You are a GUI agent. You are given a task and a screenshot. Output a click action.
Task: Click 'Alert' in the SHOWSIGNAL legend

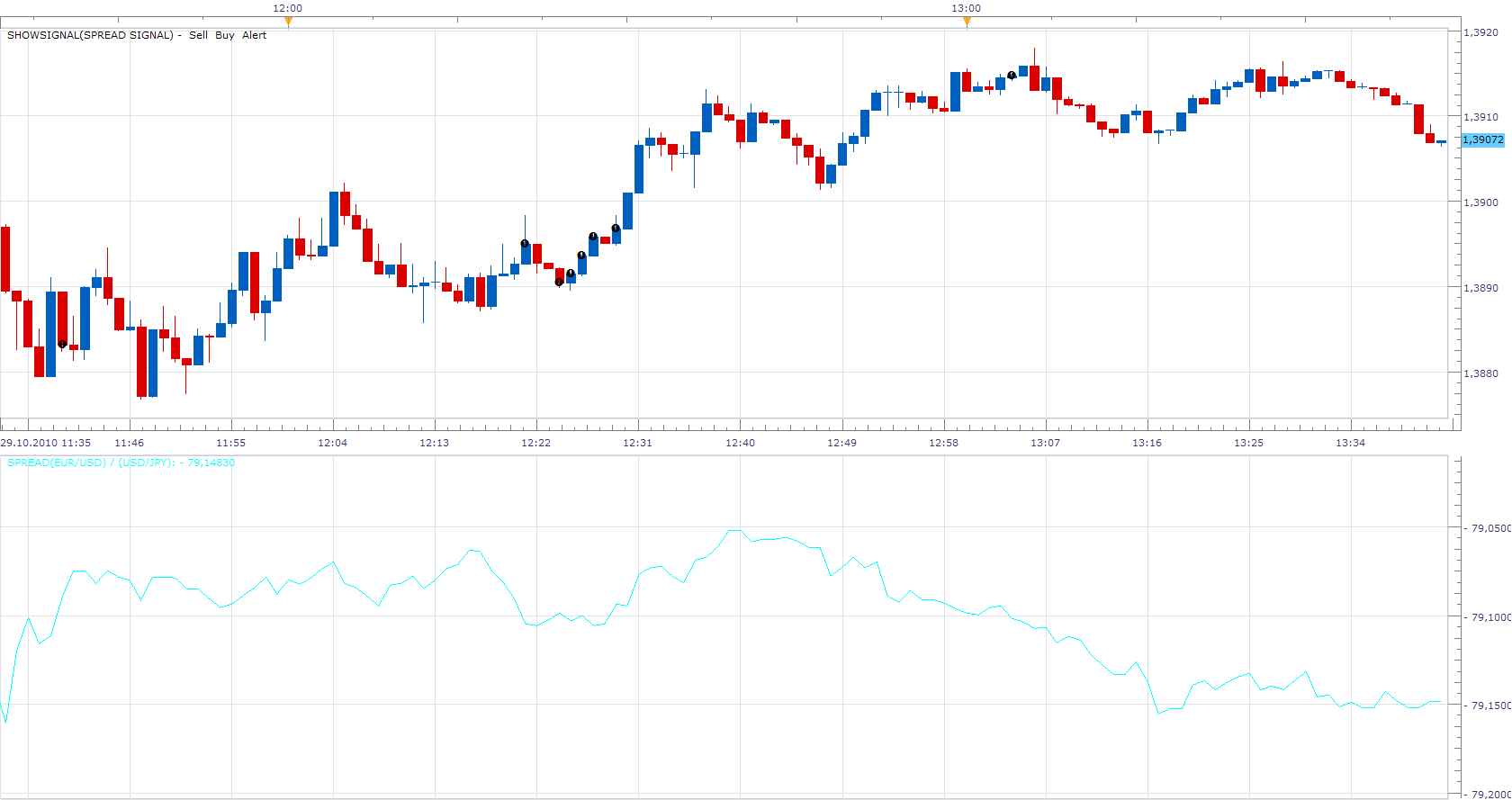(x=255, y=35)
